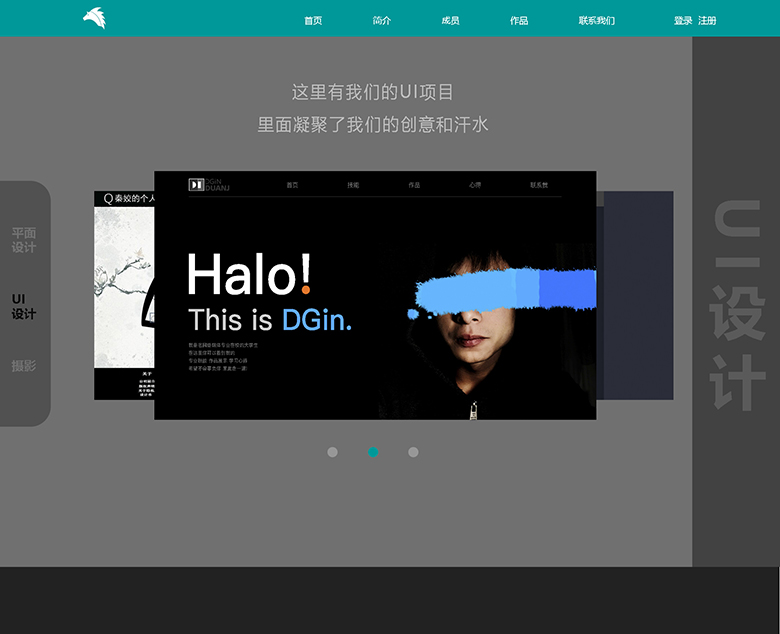Viewport: 780px width, 634px height.
Task: Go to 简介 in top navigation
Action: click(381, 20)
